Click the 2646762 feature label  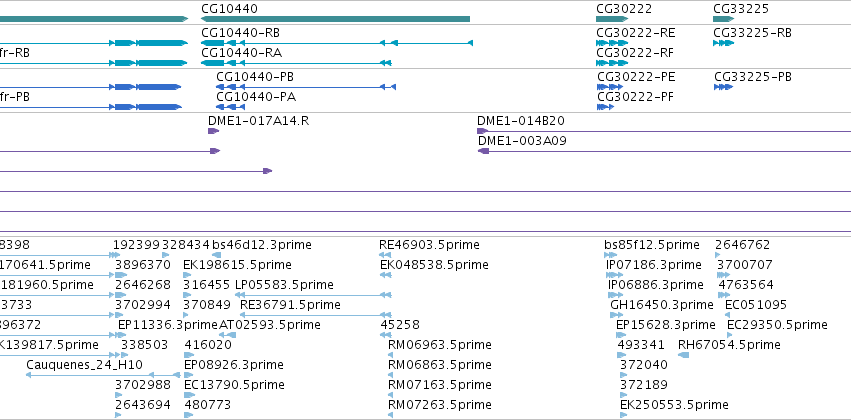(x=742, y=245)
